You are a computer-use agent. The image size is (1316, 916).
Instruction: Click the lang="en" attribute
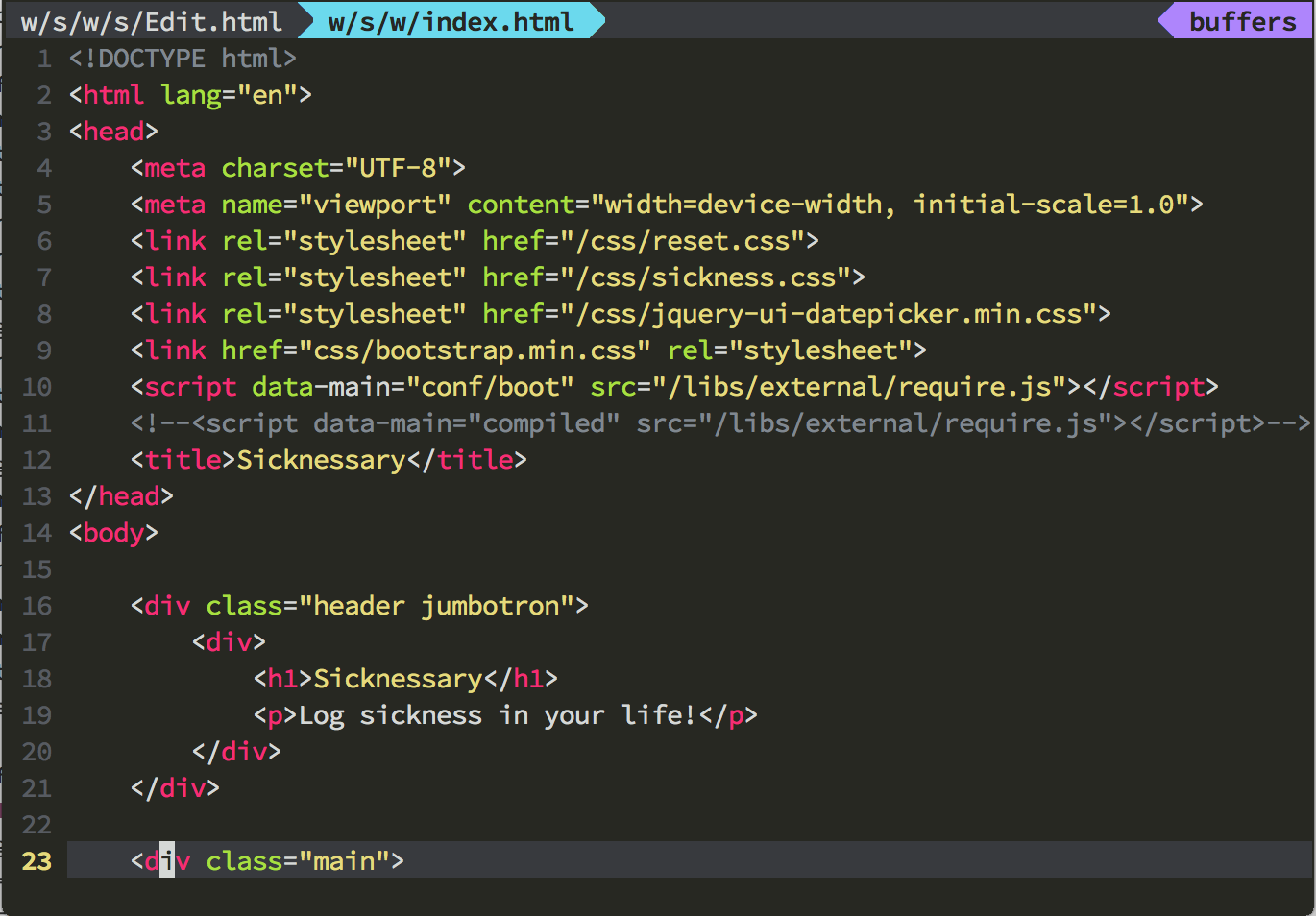(229, 95)
